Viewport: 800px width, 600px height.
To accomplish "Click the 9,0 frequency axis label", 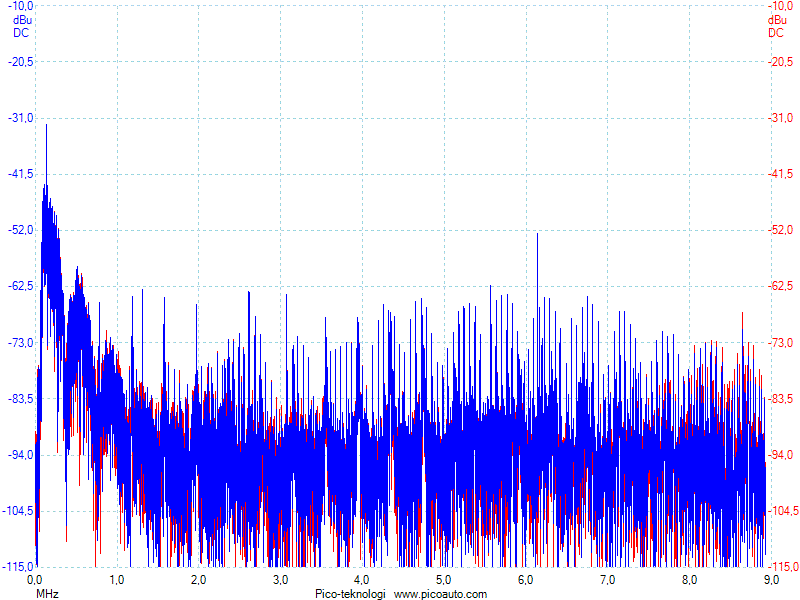I will click(771, 580).
